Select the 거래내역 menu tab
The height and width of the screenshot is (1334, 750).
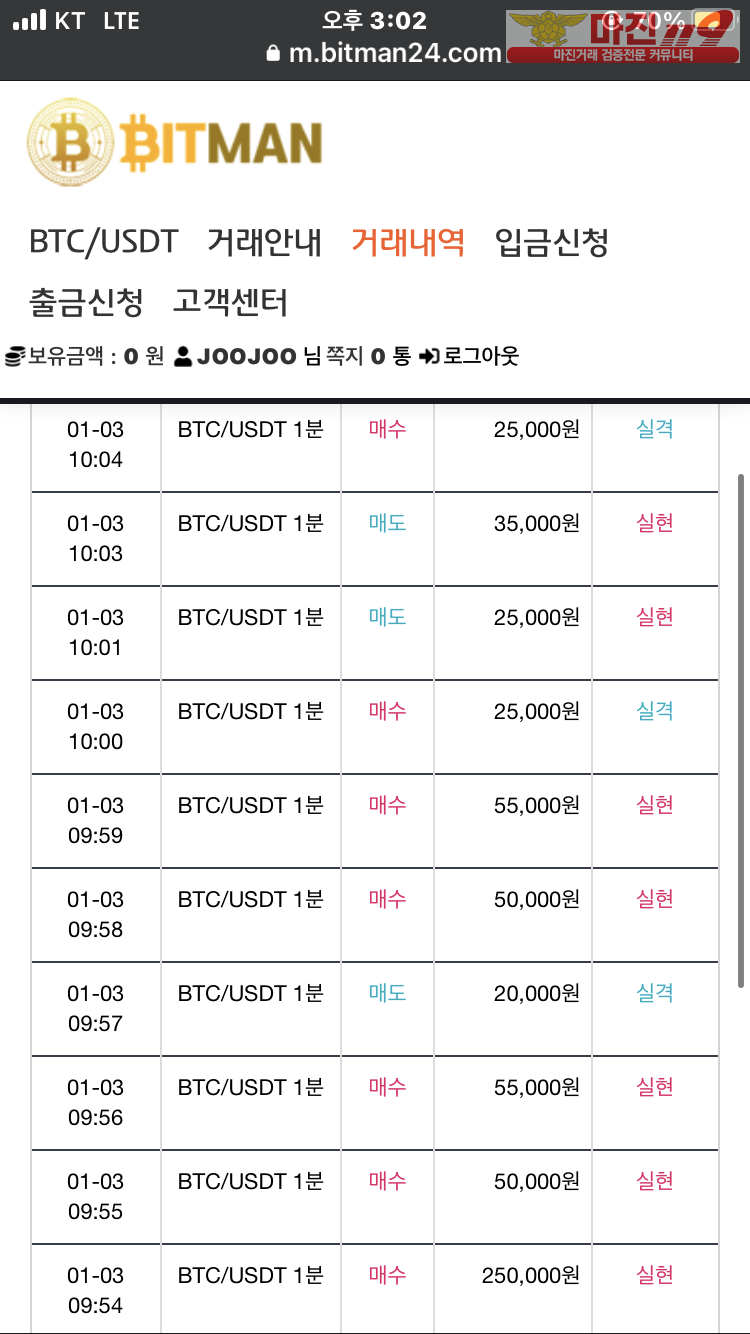click(x=408, y=241)
